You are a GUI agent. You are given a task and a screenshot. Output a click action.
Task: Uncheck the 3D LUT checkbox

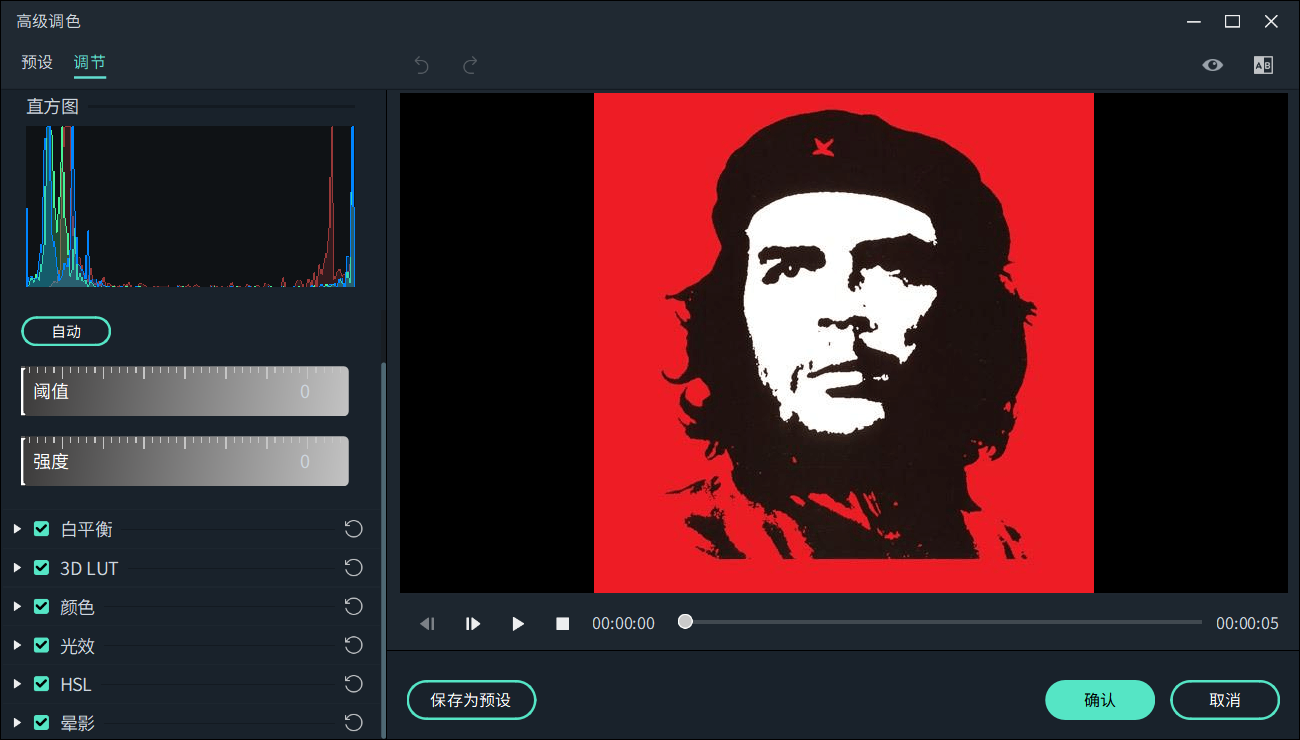click(x=42, y=568)
